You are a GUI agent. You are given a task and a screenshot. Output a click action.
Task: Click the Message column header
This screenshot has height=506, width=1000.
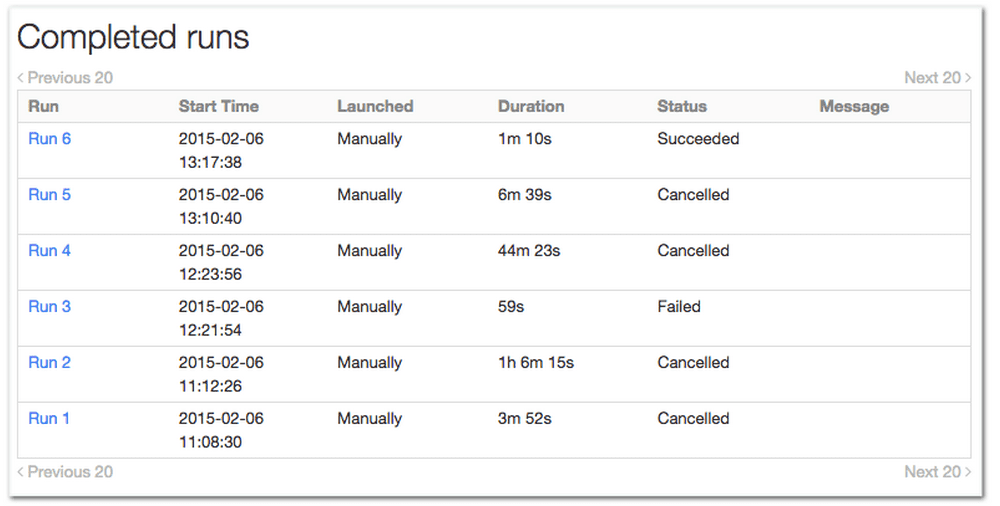(x=854, y=106)
